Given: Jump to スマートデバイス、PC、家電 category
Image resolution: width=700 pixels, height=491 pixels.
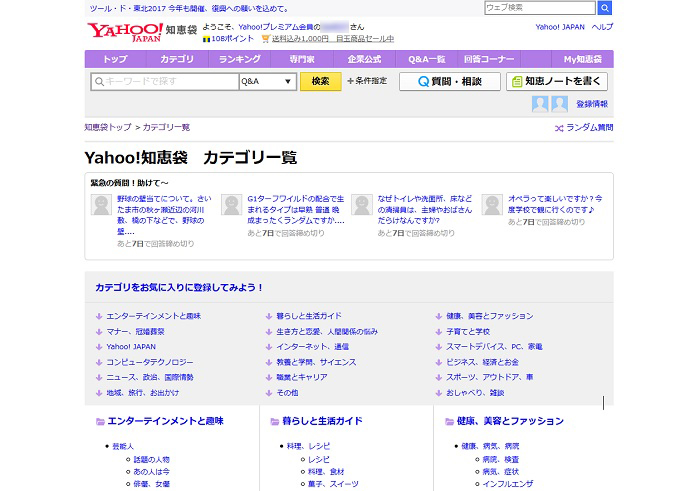Looking at the screenshot, I should point(494,347).
